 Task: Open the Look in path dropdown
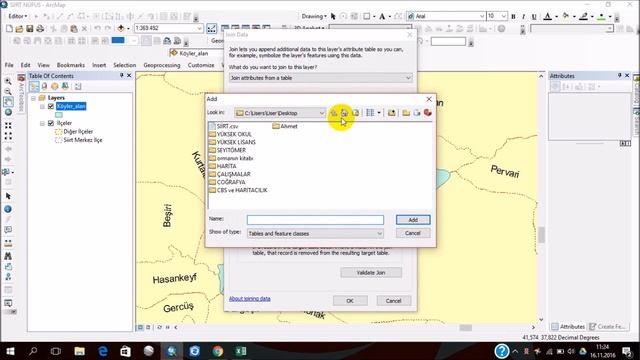pos(322,113)
